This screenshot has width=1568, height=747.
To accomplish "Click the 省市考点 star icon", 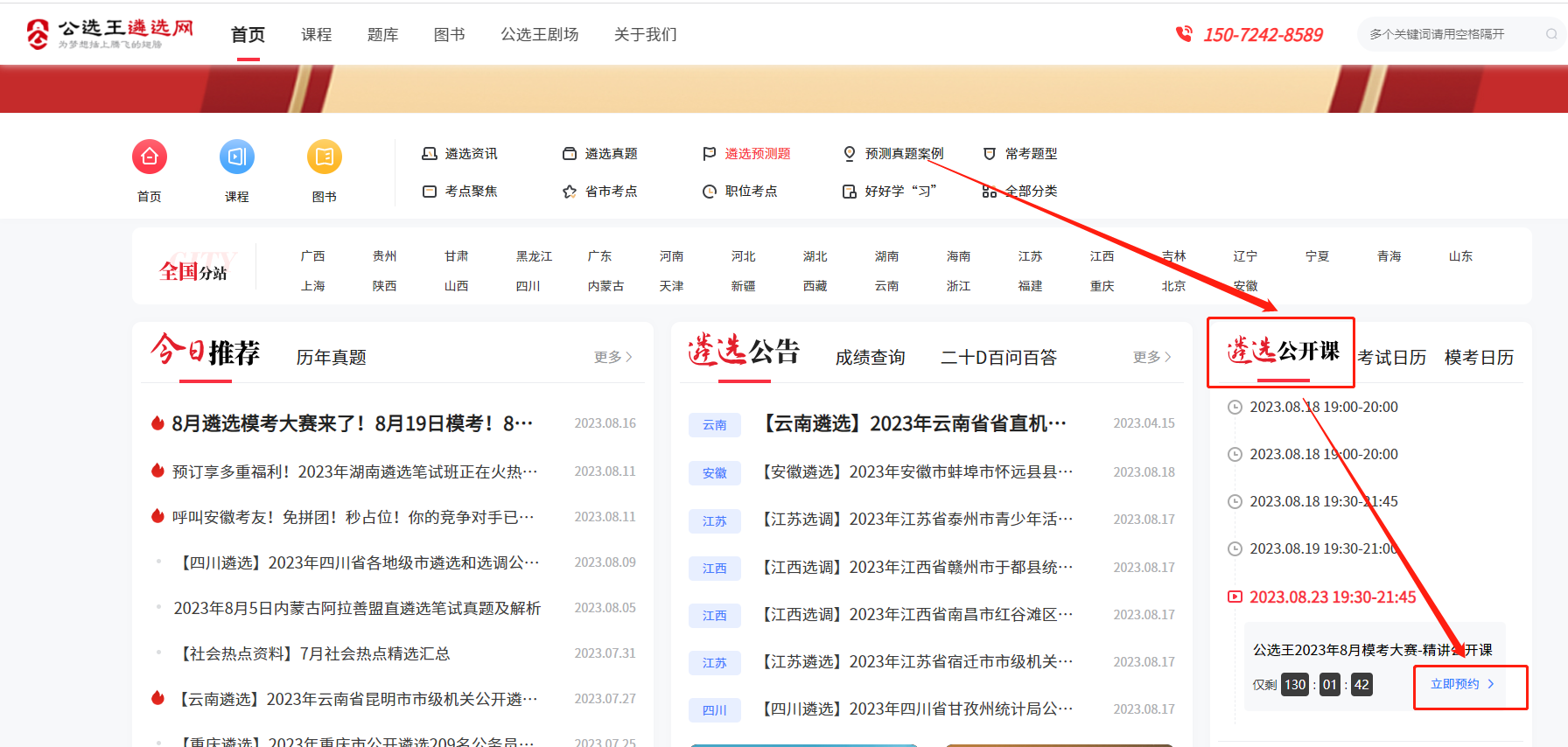I will [x=570, y=191].
